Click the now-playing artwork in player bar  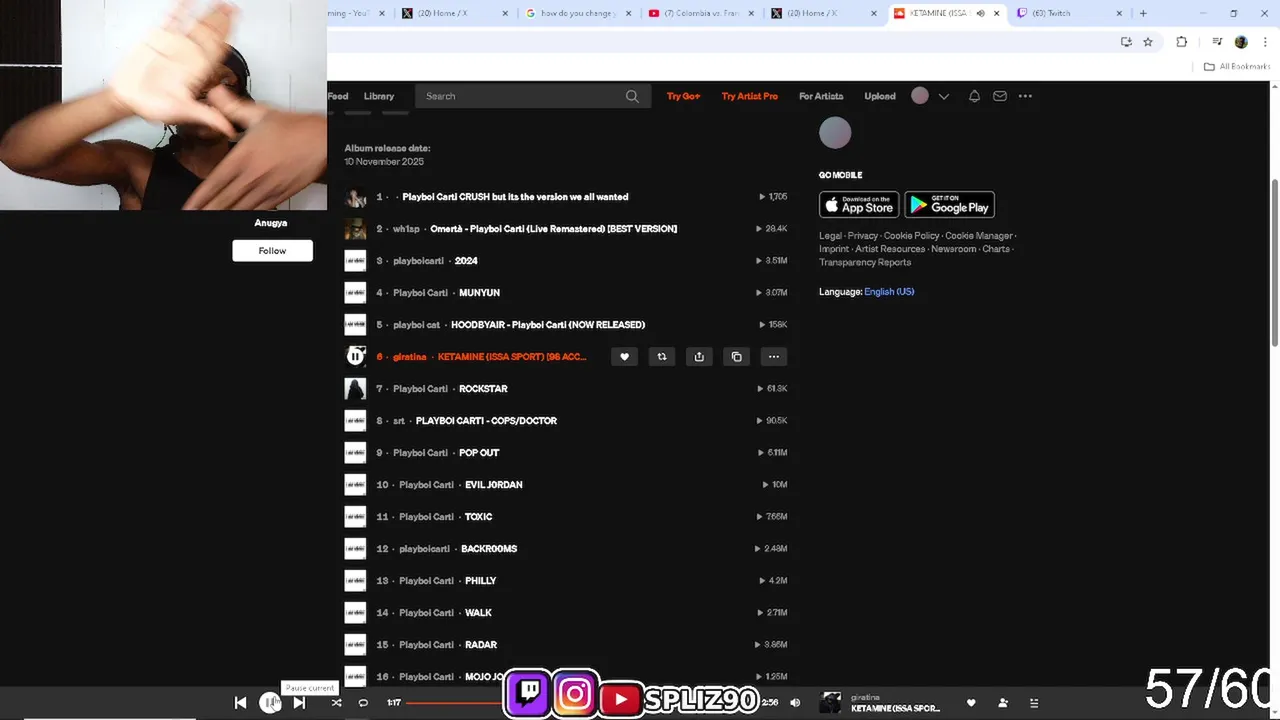(x=830, y=703)
